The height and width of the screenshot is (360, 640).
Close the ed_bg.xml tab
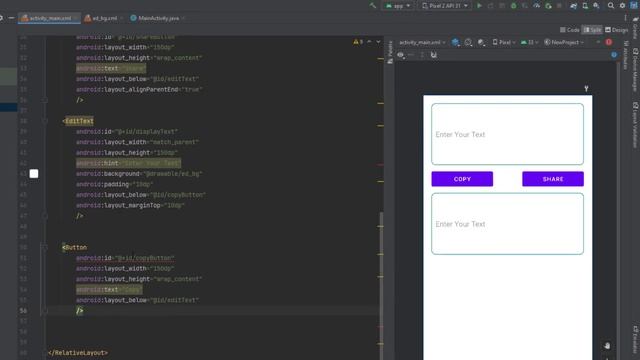tap(122, 18)
